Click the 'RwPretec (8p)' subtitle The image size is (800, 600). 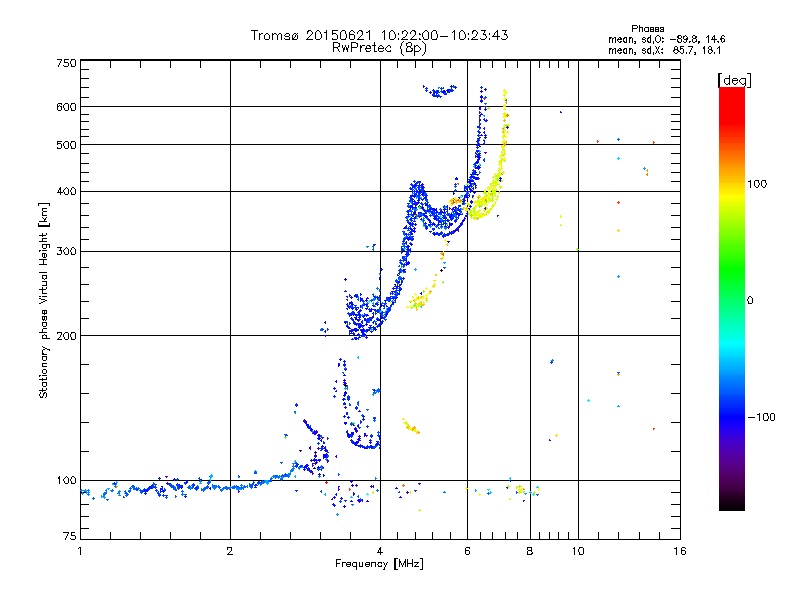(x=379, y=48)
